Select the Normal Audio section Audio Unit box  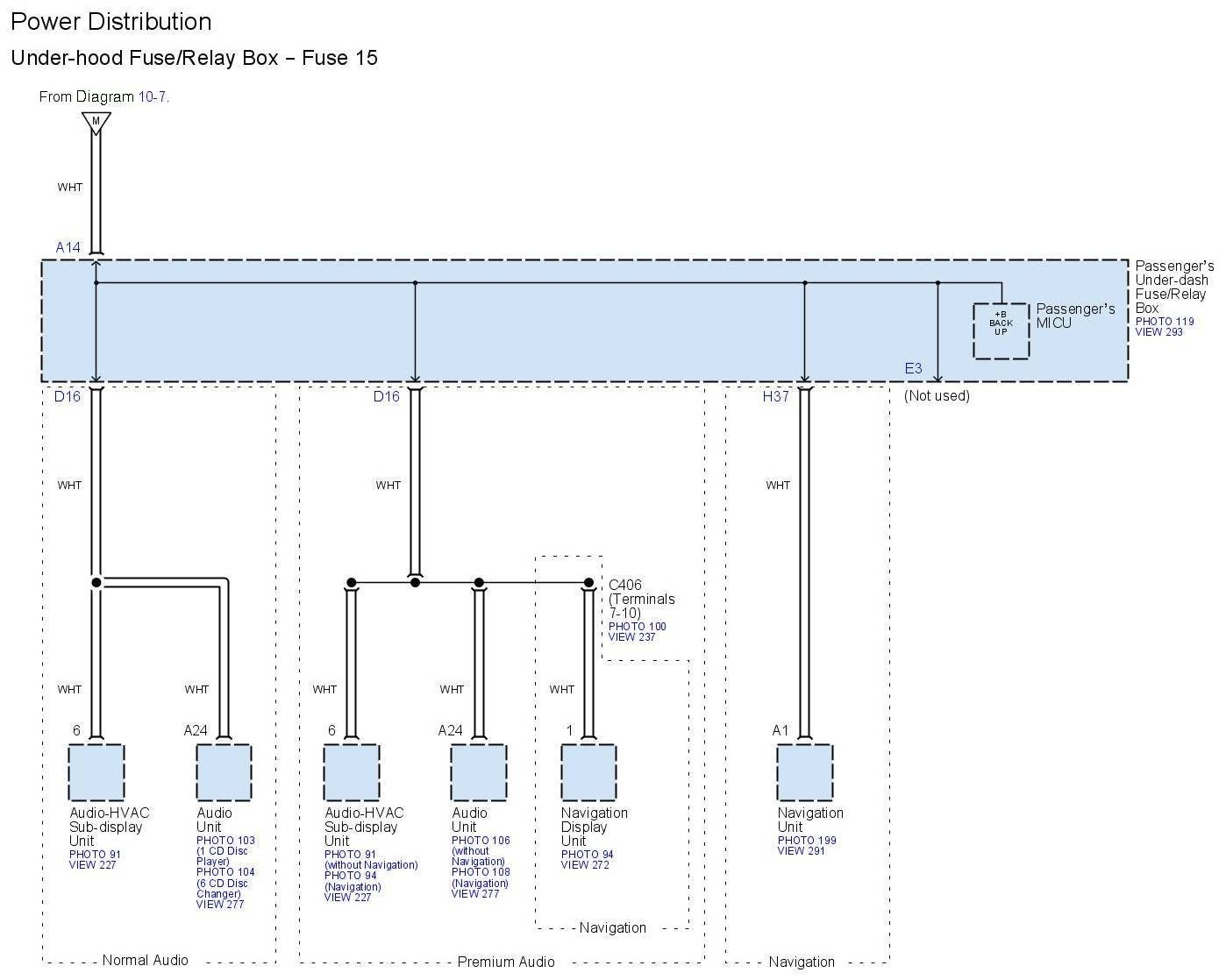pyautogui.click(x=224, y=772)
